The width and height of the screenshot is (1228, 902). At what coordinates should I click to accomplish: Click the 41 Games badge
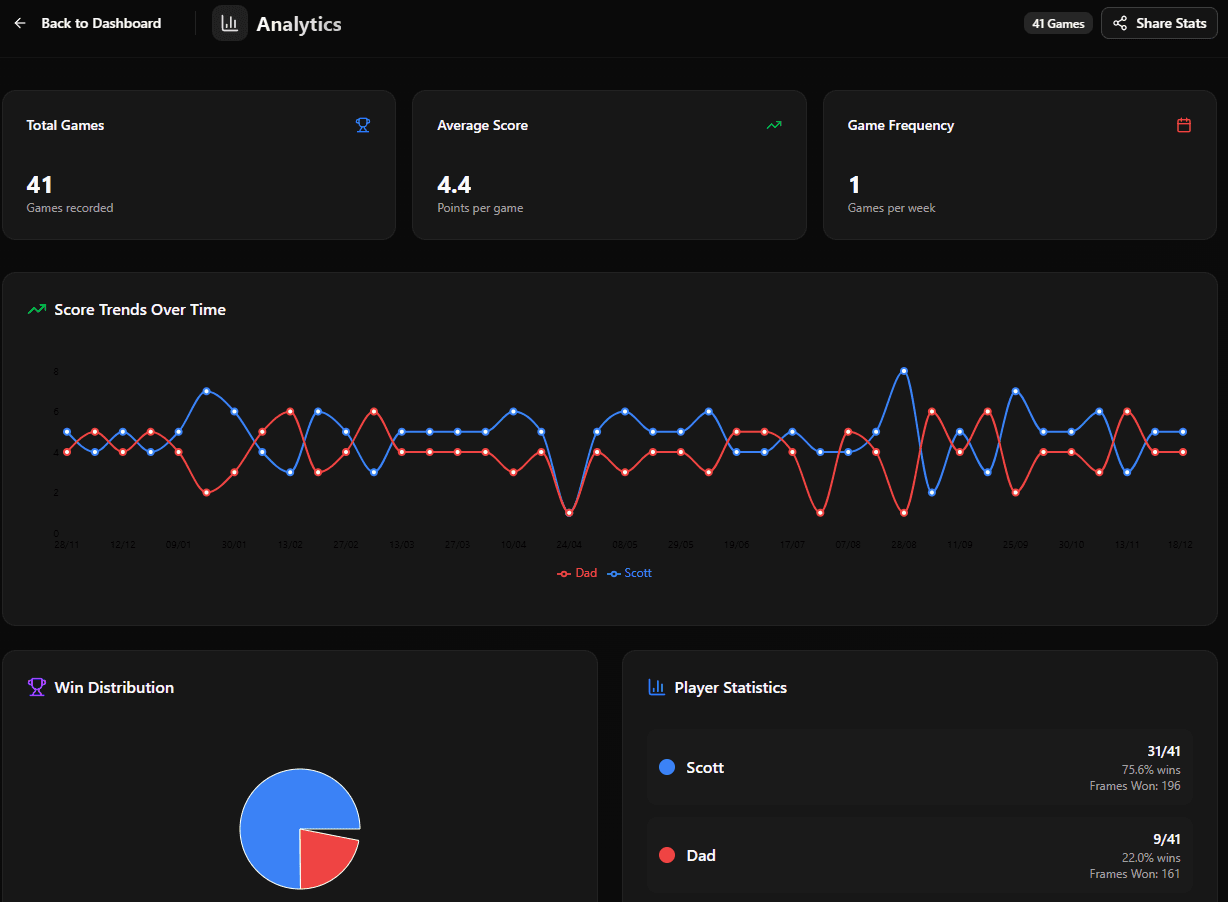tap(1058, 23)
